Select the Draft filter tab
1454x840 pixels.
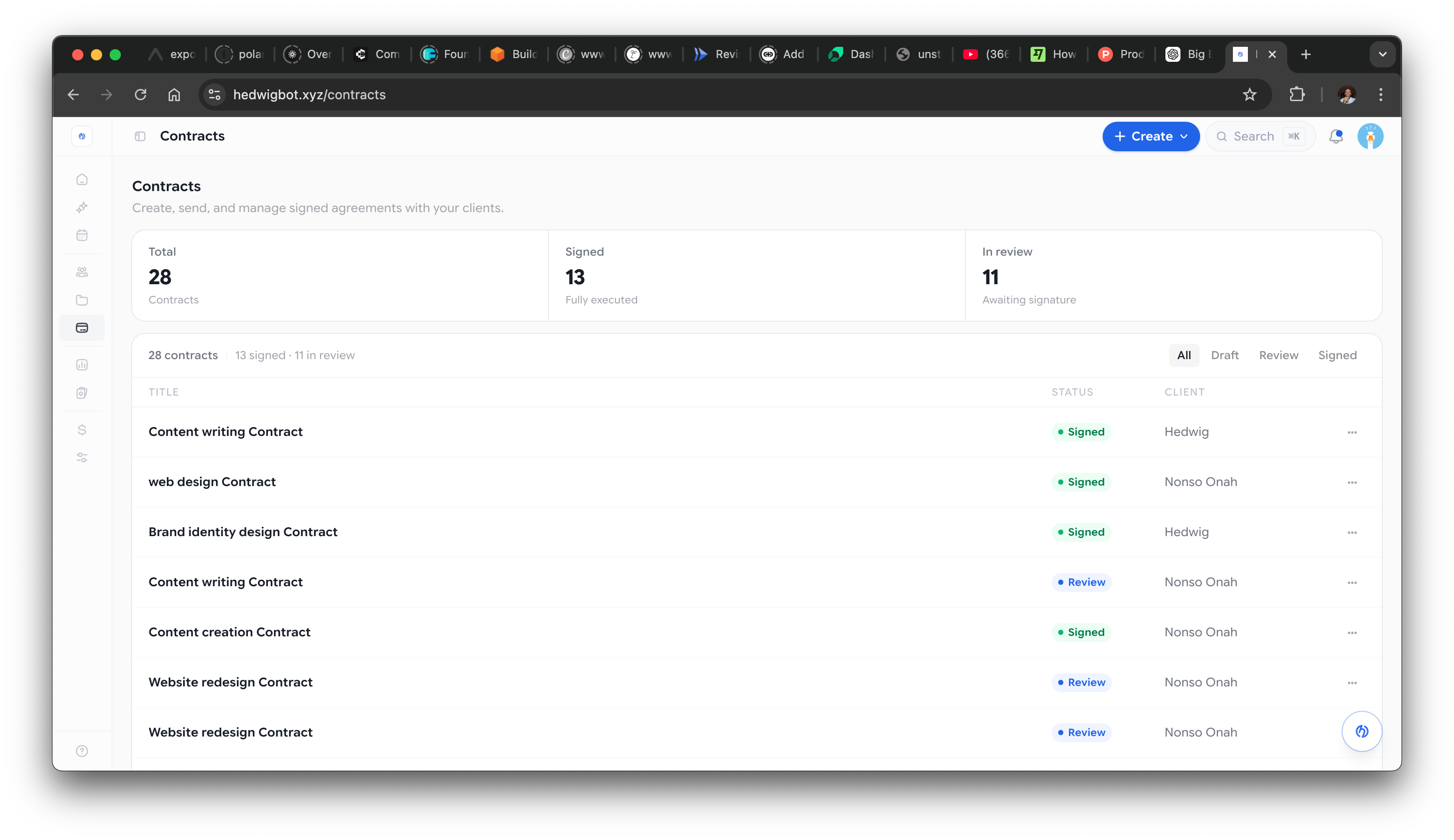click(1224, 355)
